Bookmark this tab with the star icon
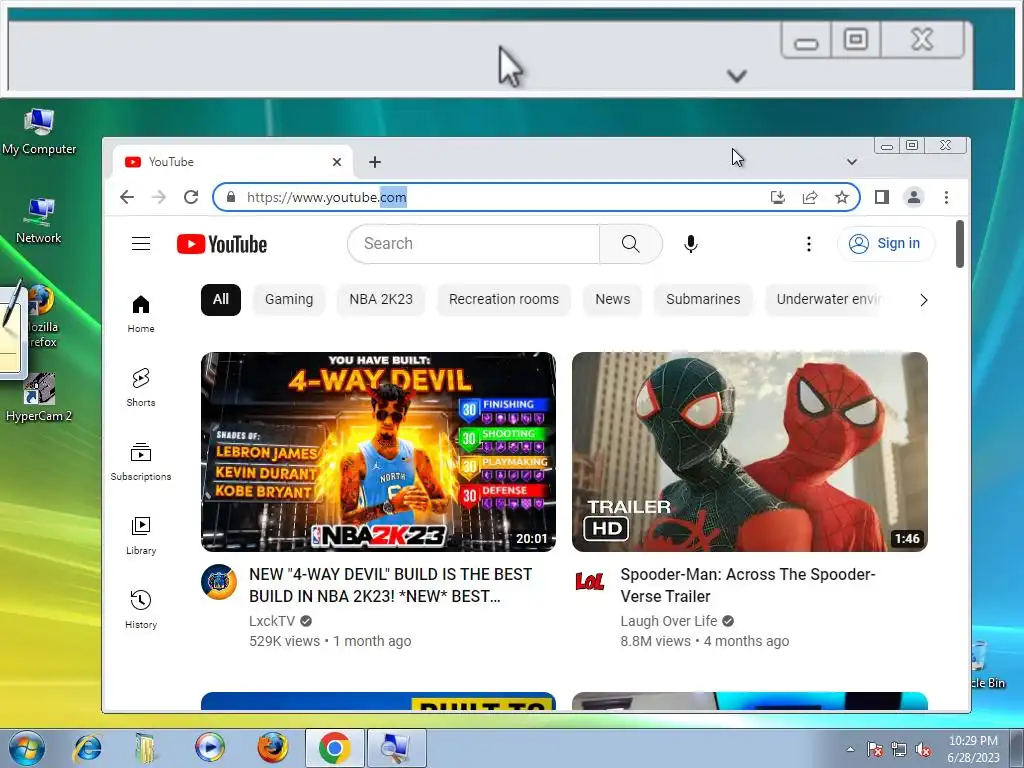Image resolution: width=1024 pixels, height=768 pixels. pyautogui.click(x=842, y=197)
